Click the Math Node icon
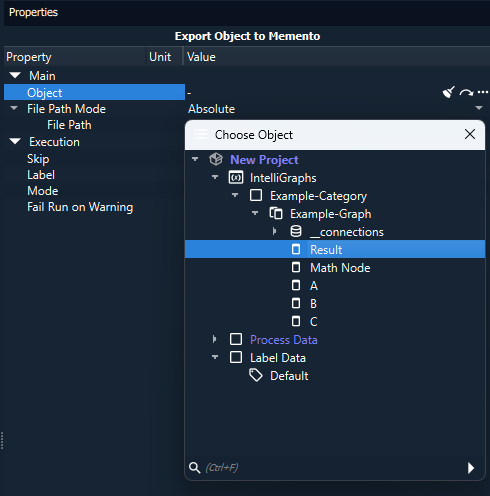This screenshot has height=496, width=490. [x=296, y=267]
